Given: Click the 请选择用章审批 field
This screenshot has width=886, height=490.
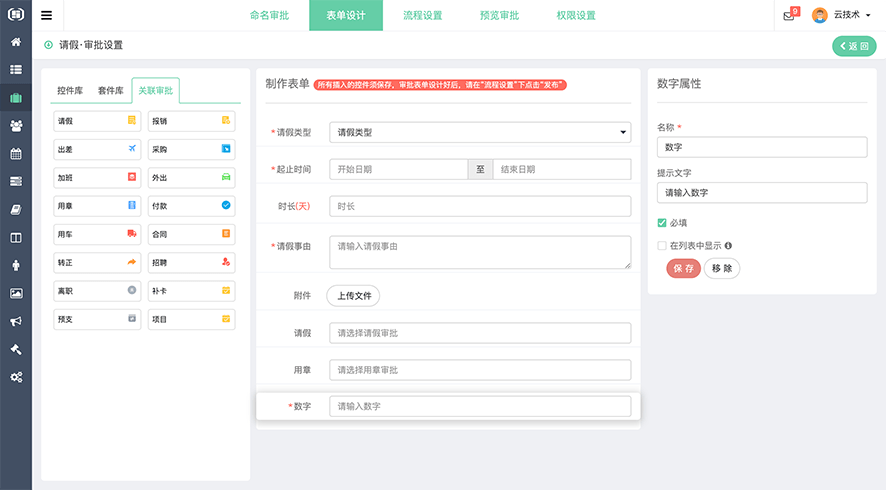Looking at the screenshot, I should (480, 370).
